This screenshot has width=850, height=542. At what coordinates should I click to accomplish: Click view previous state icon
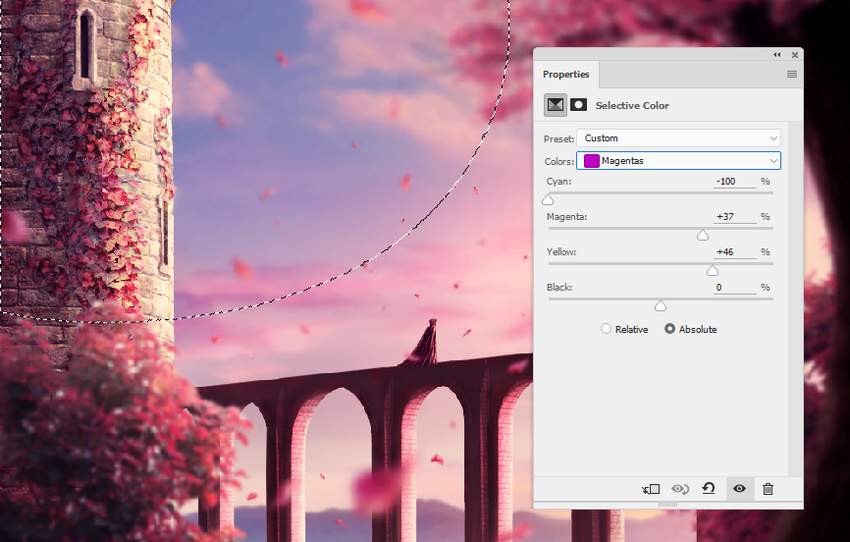680,489
